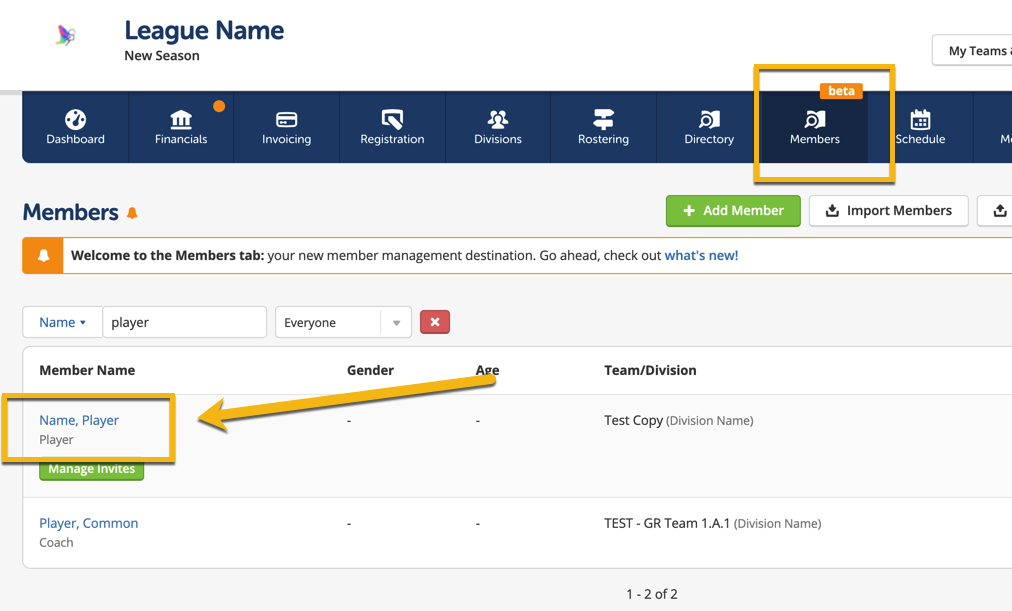1012x611 pixels.
Task: Open the Player, Common member profile
Action: click(88, 523)
